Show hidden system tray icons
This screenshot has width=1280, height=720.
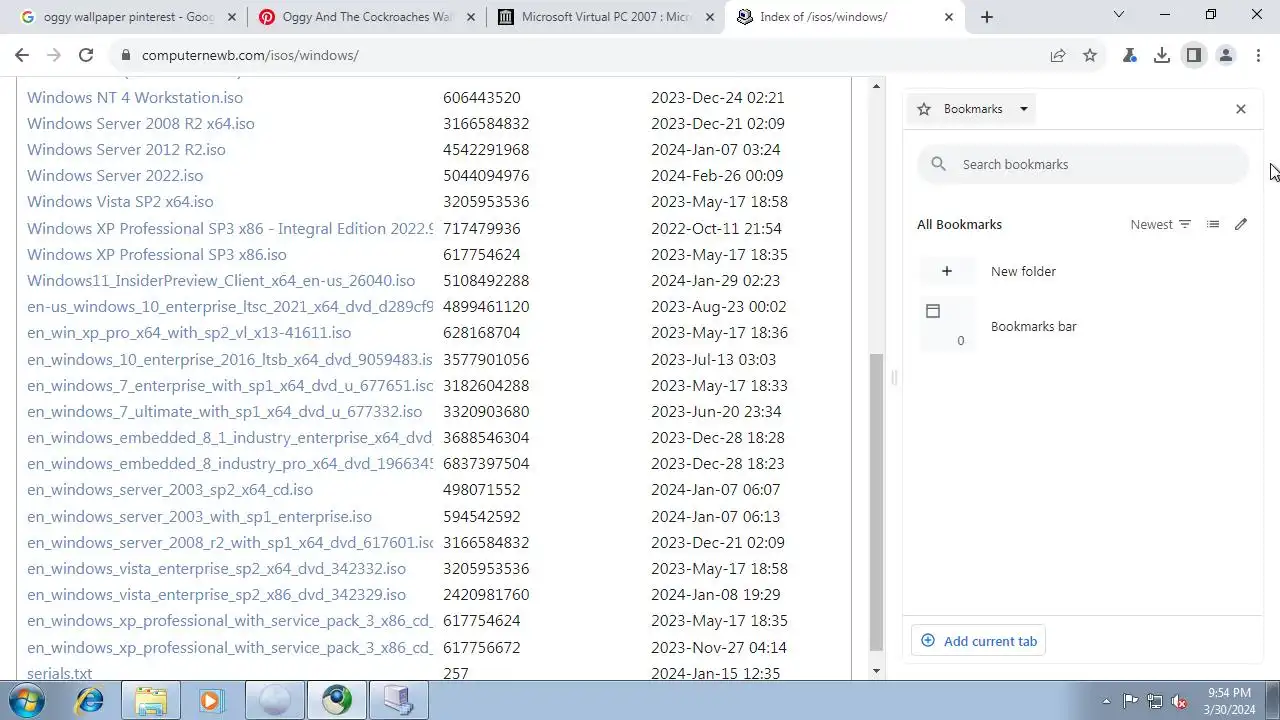[1106, 701]
